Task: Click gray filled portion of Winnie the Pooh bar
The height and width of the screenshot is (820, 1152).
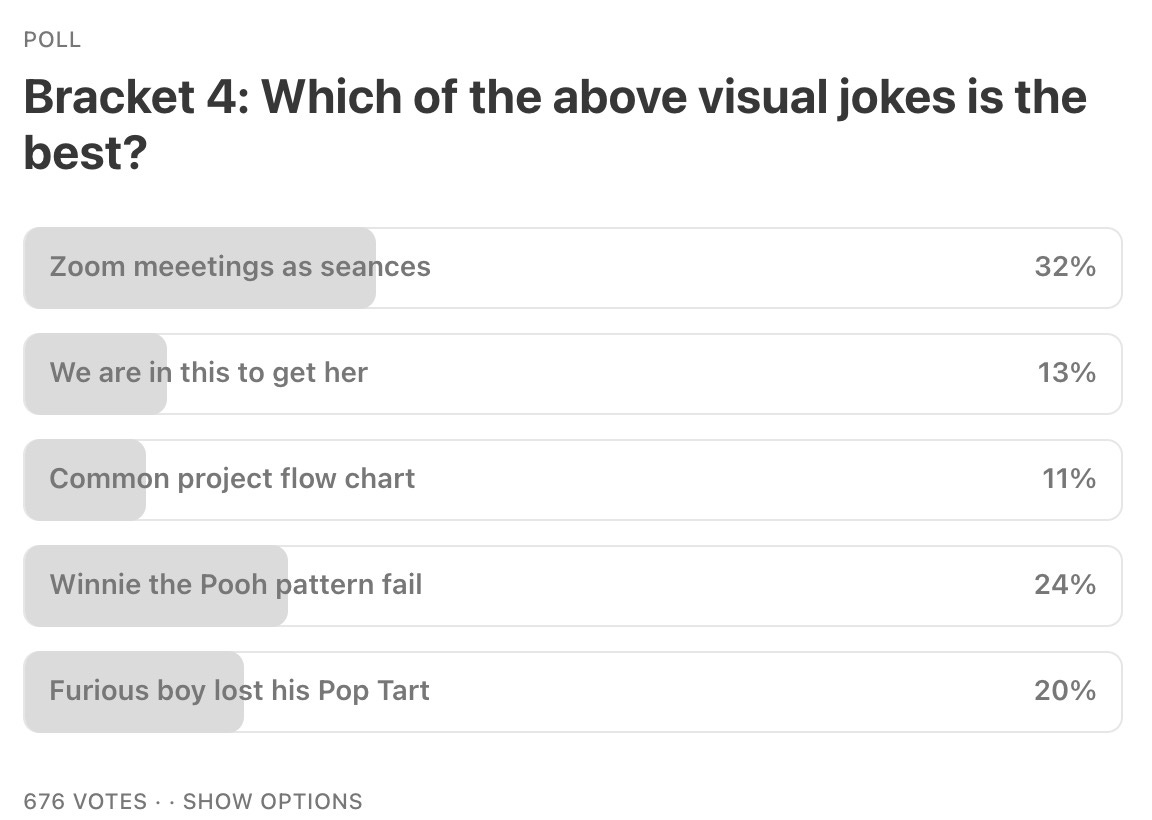Action: (155, 612)
